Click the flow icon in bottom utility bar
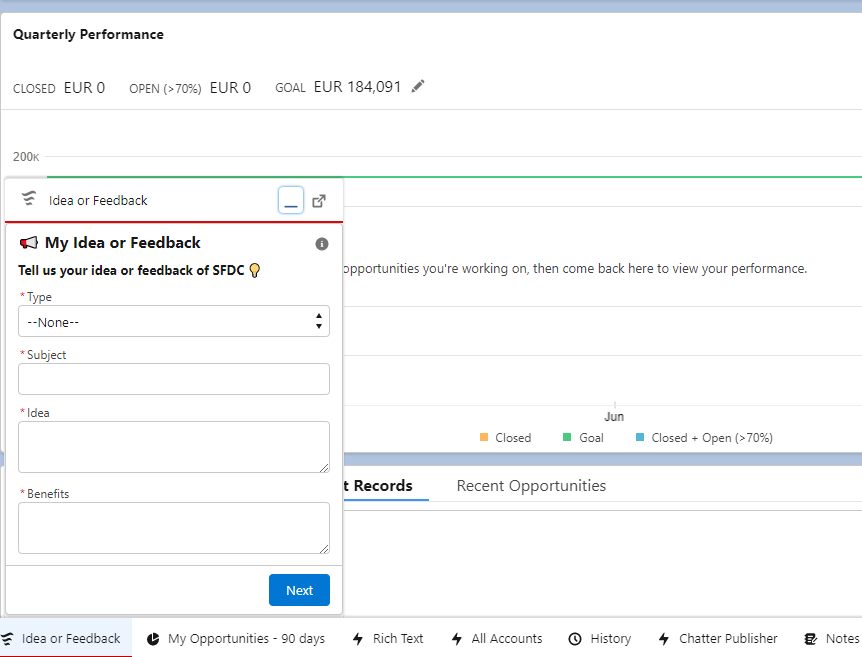Screen dimensions: 862x657 point(7,639)
